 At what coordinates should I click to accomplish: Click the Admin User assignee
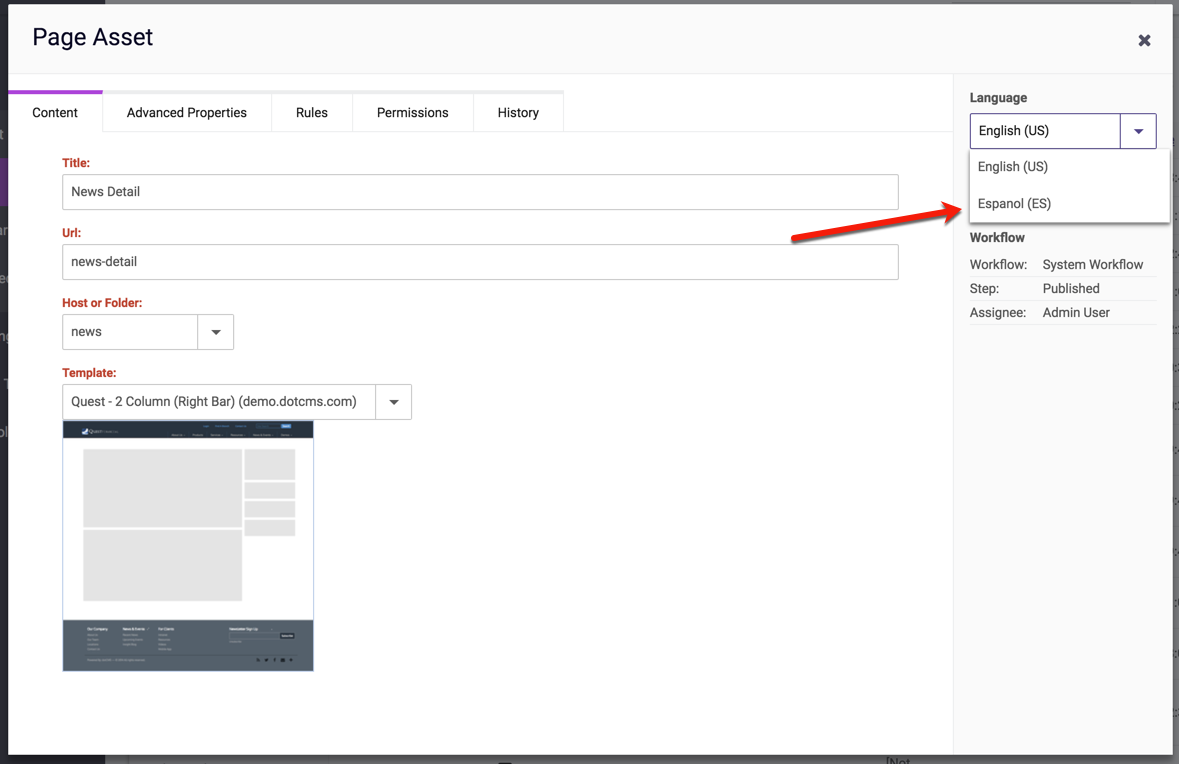point(1076,313)
